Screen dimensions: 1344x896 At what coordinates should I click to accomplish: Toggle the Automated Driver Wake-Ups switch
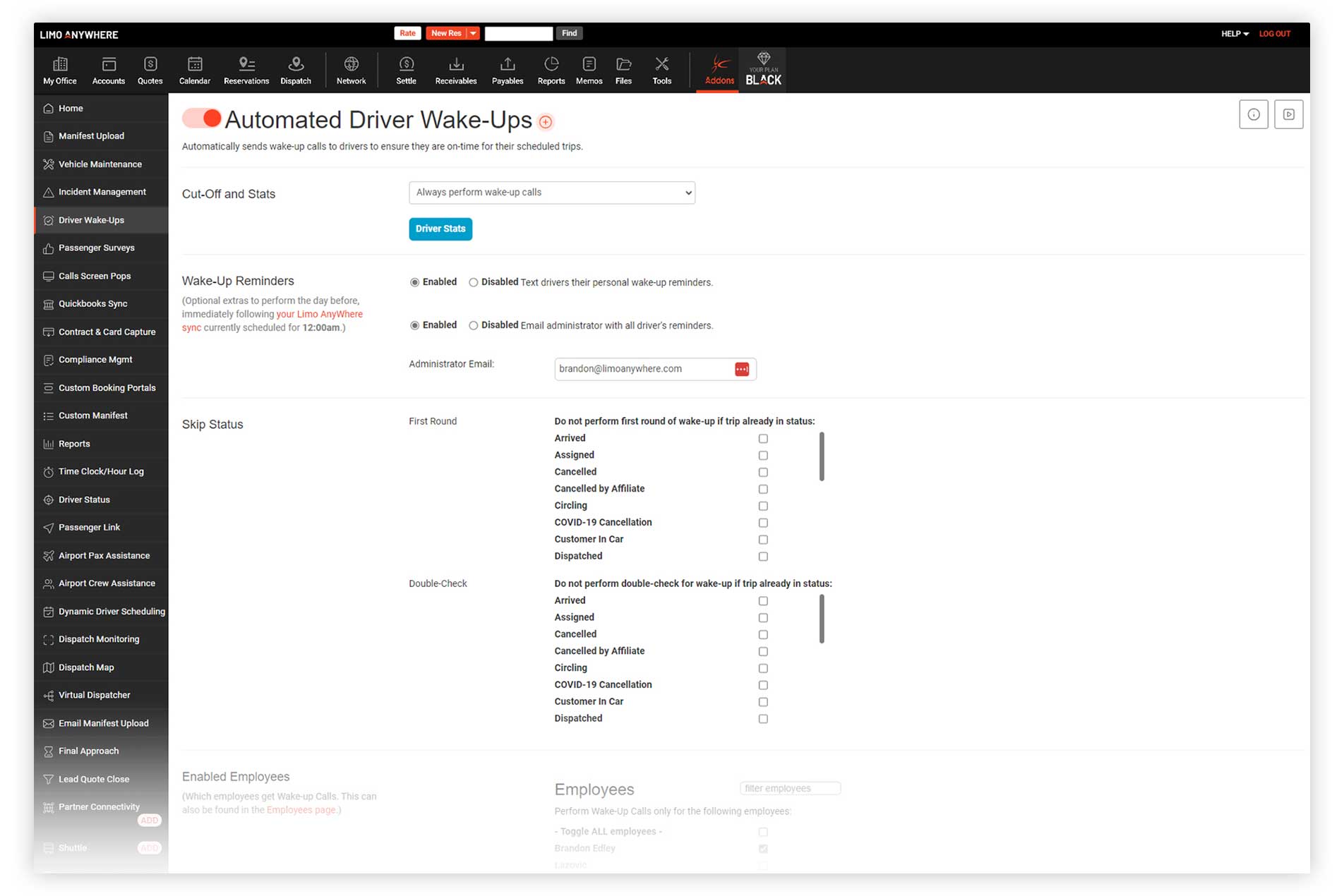(202, 119)
